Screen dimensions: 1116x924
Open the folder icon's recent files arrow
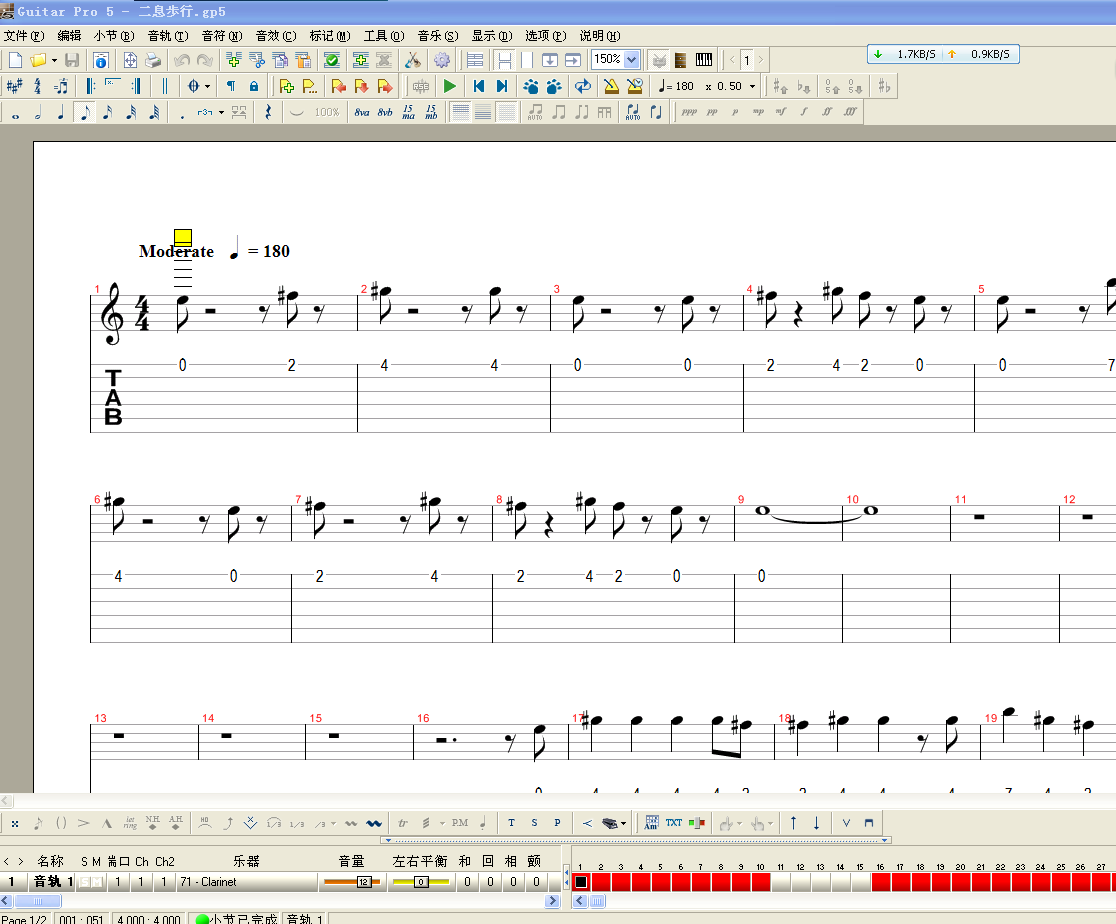click(x=54, y=61)
